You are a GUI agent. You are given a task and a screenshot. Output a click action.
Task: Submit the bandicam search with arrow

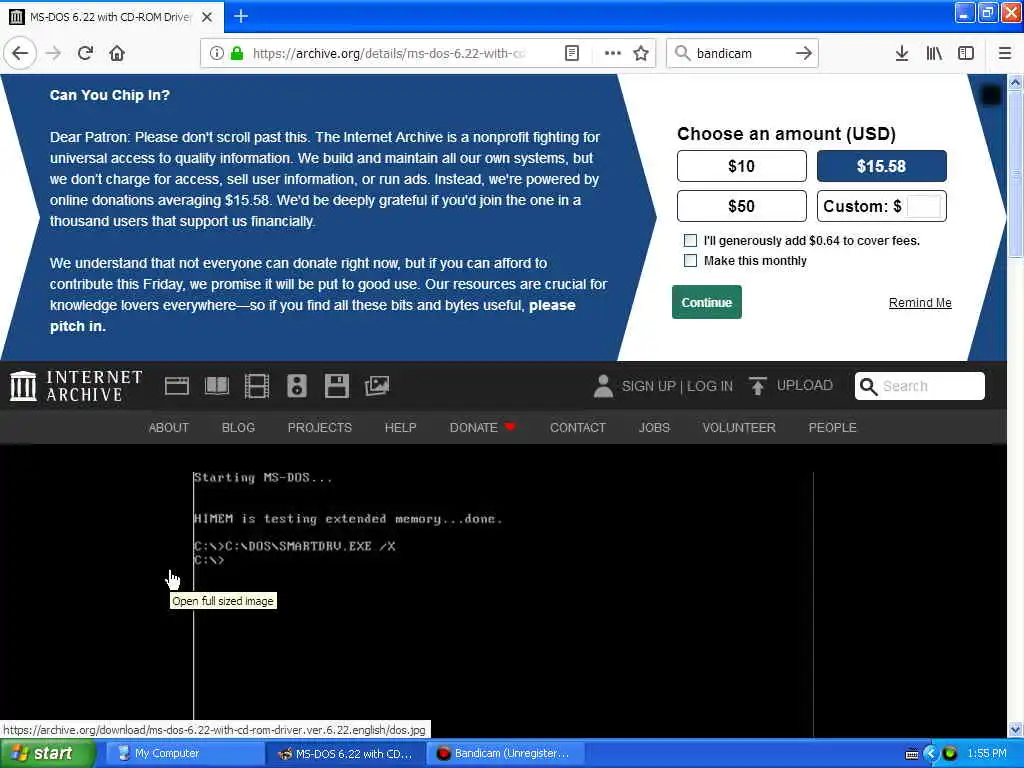point(804,53)
